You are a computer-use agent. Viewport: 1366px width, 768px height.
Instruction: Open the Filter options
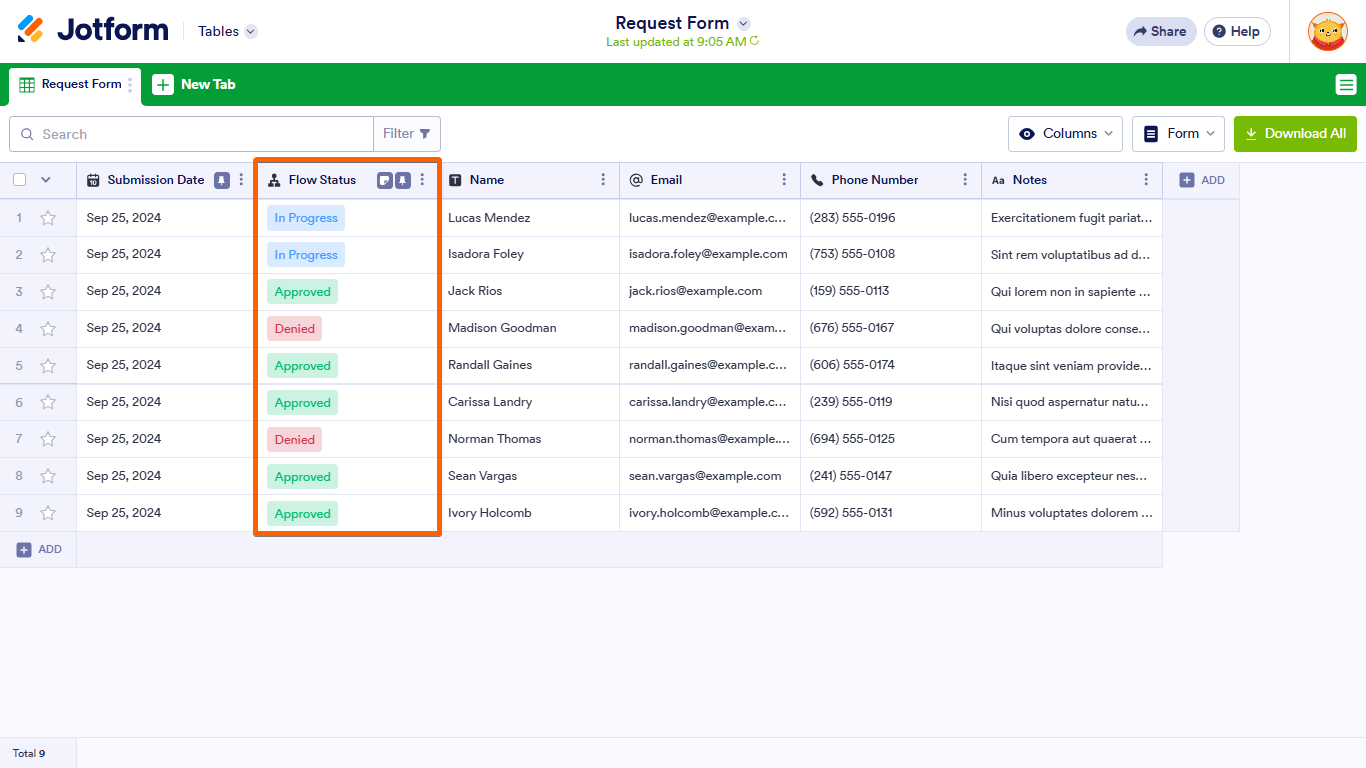click(407, 134)
